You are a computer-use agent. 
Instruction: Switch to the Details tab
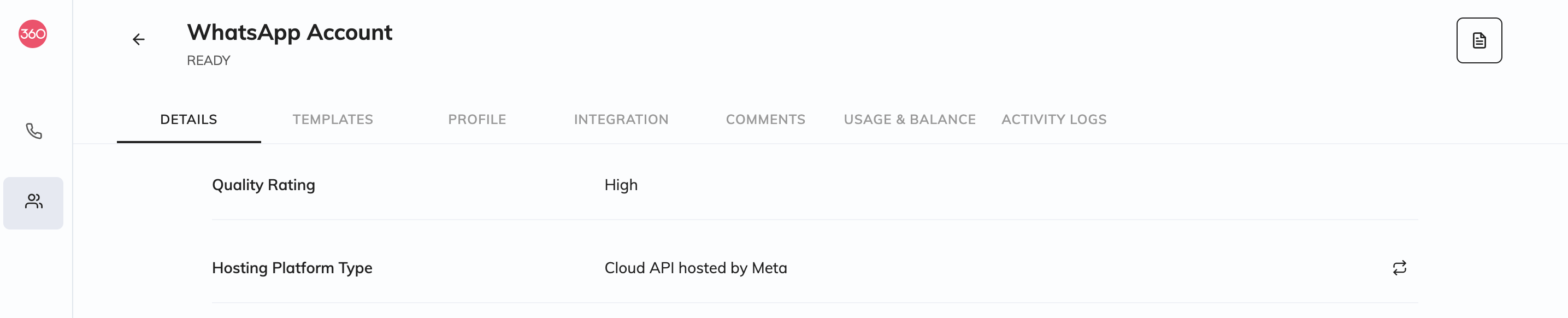188,120
